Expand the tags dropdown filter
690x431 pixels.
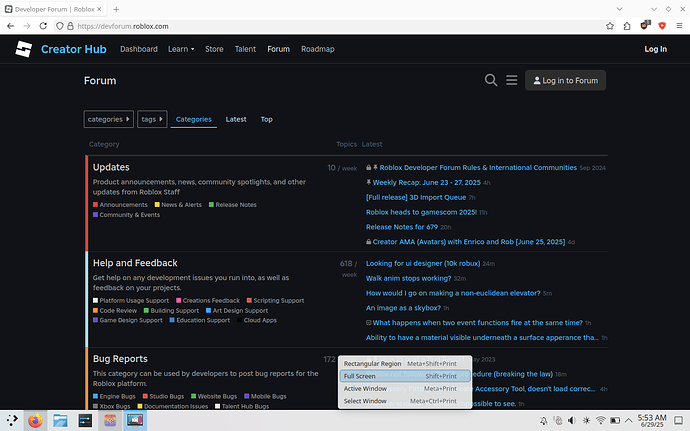coord(152,119)
